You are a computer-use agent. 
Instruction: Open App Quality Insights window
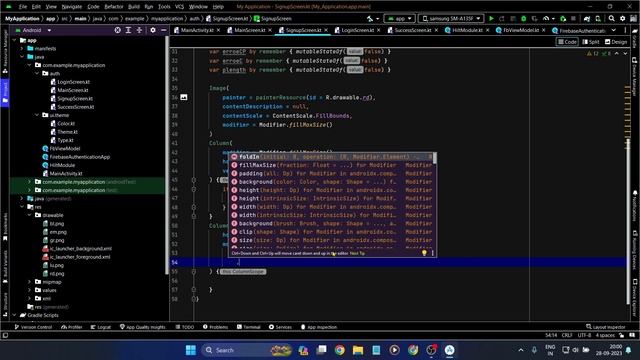point(142,327)
